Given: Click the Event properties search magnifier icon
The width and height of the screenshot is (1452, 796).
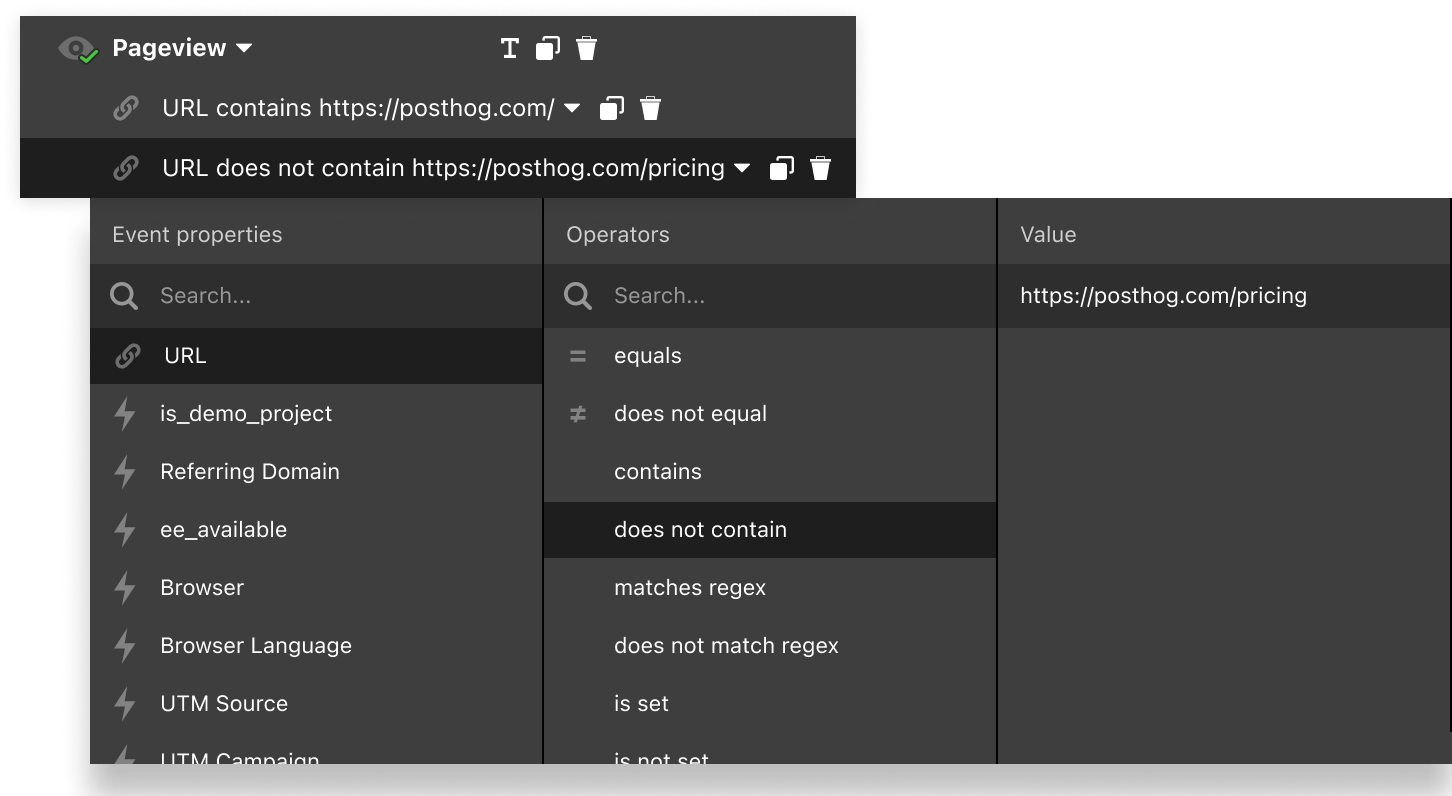Looking at the screenshot, I should click(x=124, y=296).
